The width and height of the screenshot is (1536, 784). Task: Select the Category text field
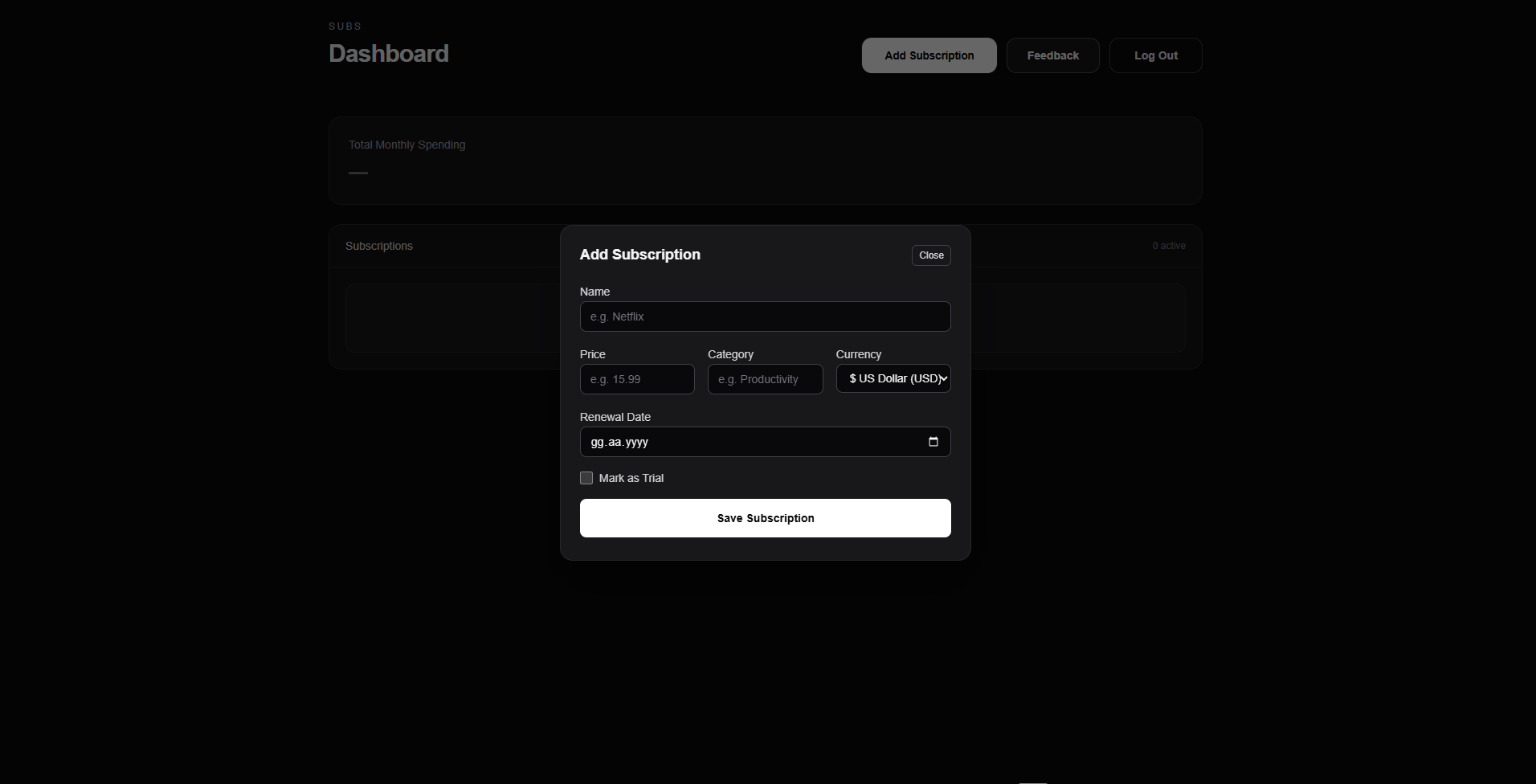coord(765,379)
